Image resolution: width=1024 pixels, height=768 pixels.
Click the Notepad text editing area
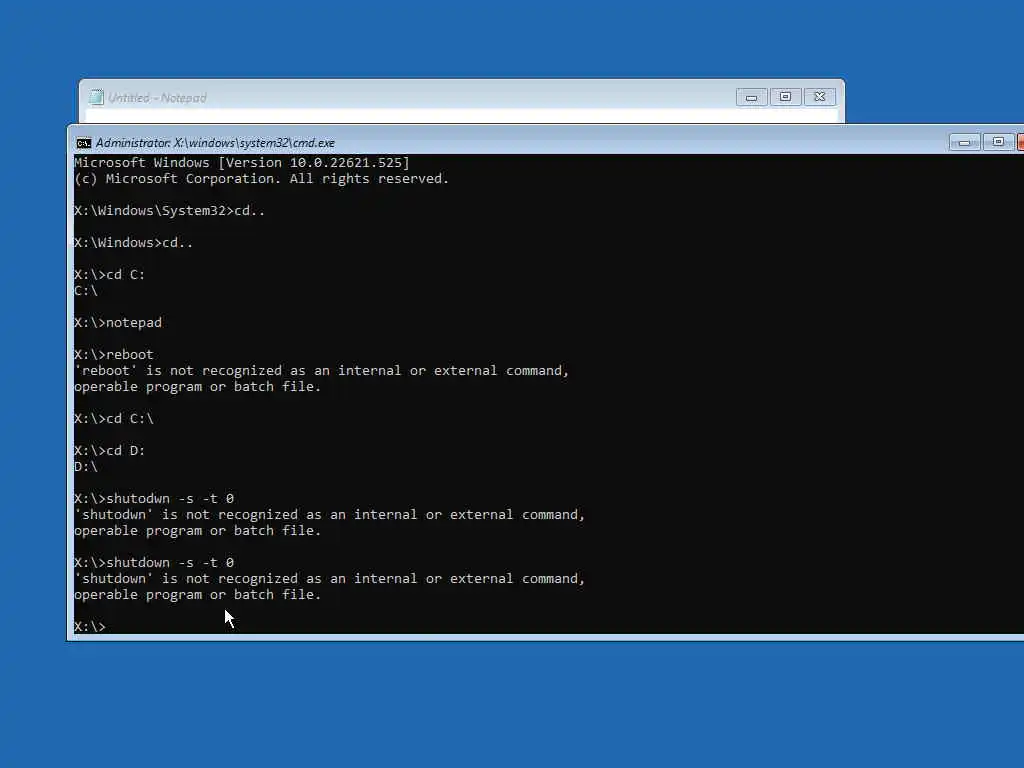[x=462, y=116]
